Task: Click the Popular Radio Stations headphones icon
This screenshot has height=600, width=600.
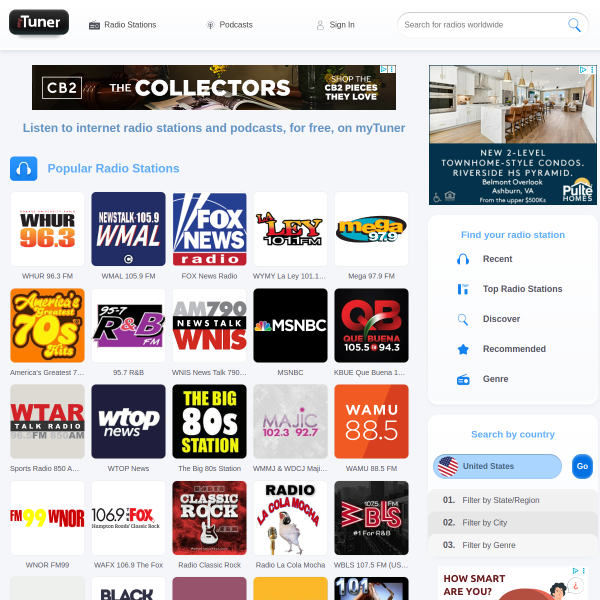Action: [24, 168]
